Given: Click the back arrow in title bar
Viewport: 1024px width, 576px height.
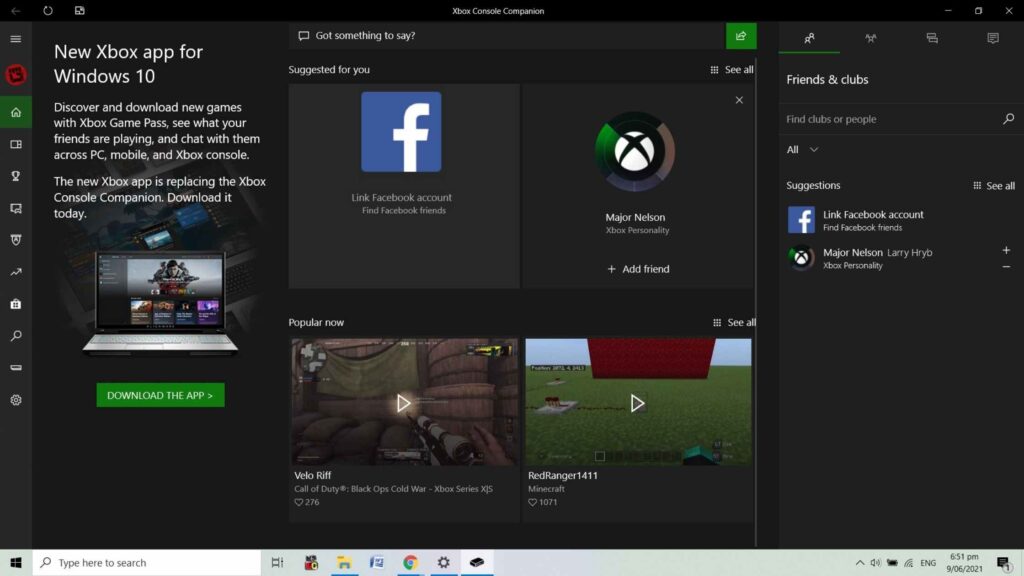Looking at the screenshot, I should click(16, 10).
